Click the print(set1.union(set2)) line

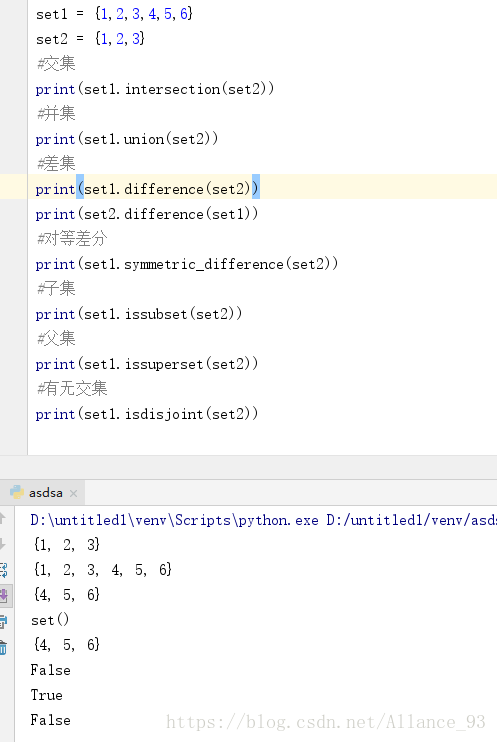click(x=126, y=139)
